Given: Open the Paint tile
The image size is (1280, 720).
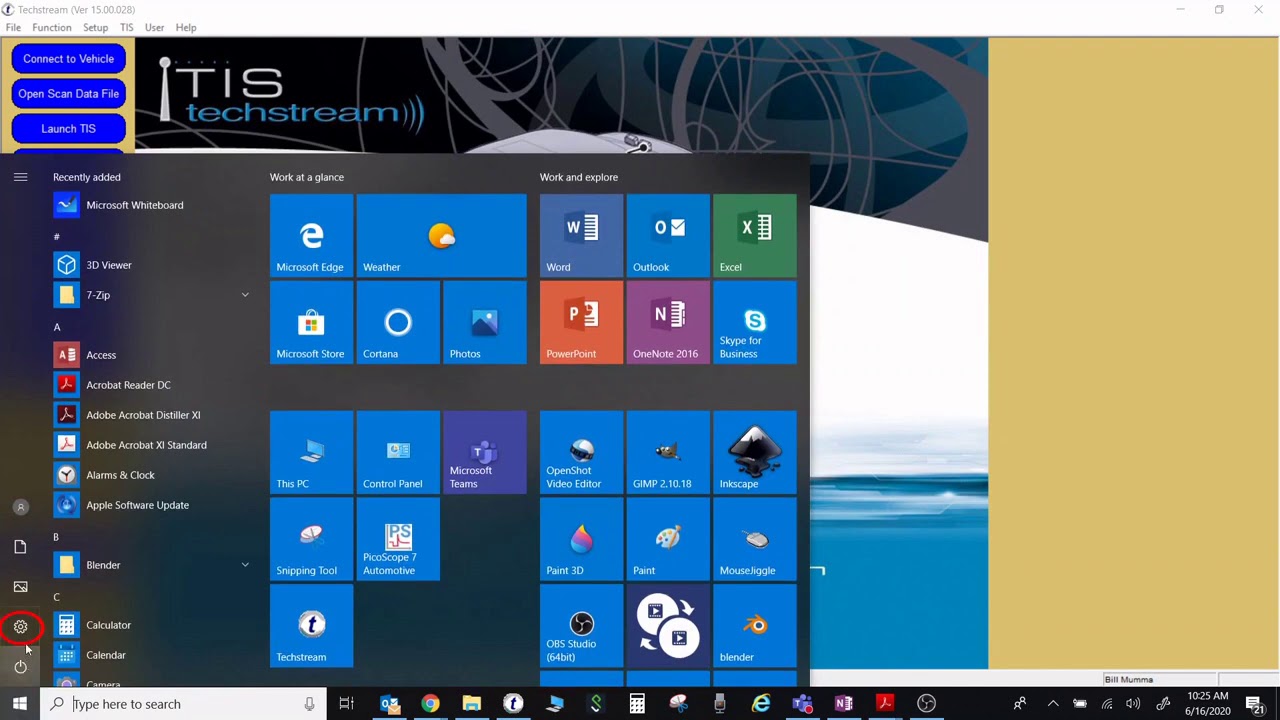Looking at the screenshot, I should (668, 539).
